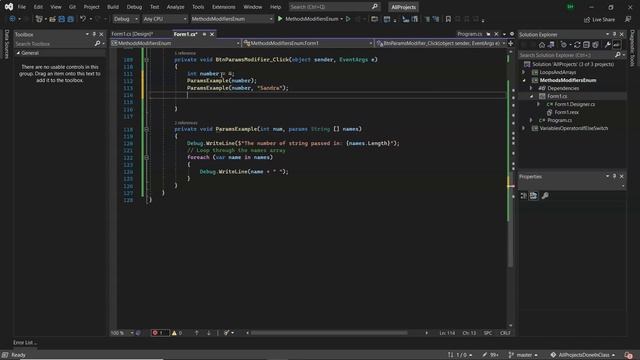Collapse ParamsExample method outline box
The width and height of the screenshot is (640, 360).
point(147,129)
